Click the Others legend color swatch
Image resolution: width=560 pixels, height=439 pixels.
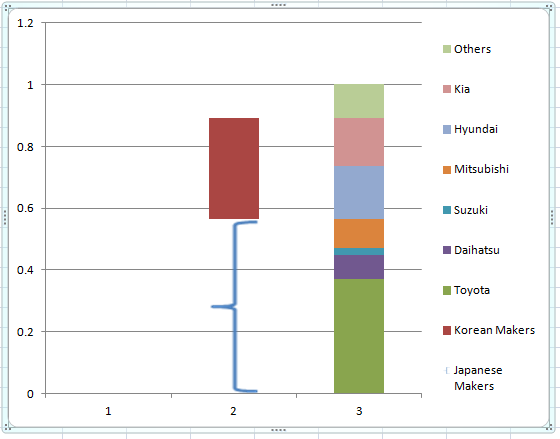pos(447,49)
